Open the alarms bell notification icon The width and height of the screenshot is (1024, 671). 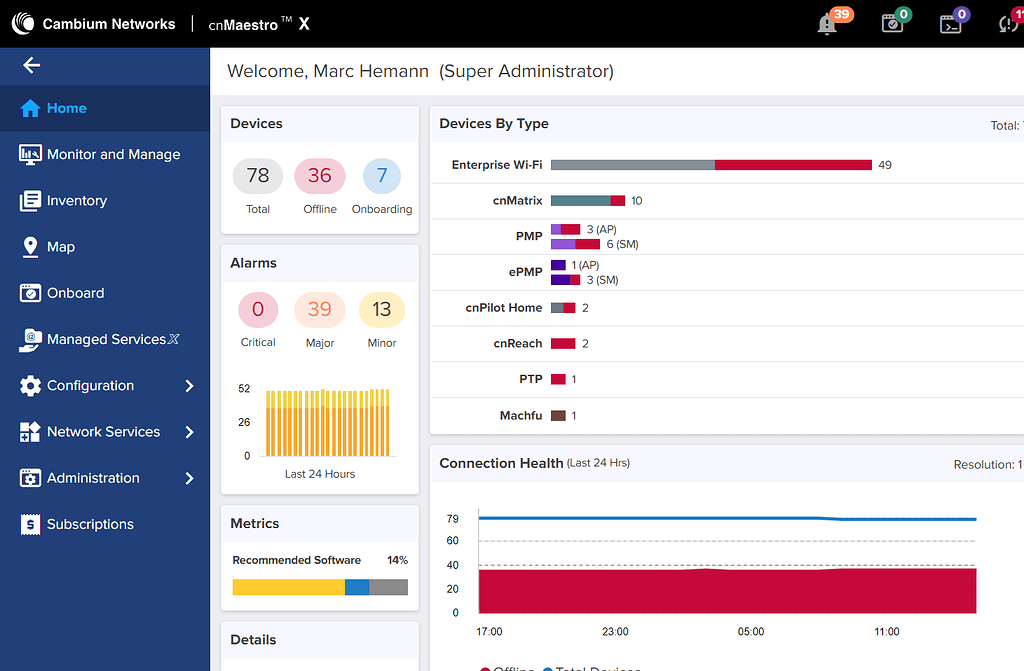[x=827, y=25]
